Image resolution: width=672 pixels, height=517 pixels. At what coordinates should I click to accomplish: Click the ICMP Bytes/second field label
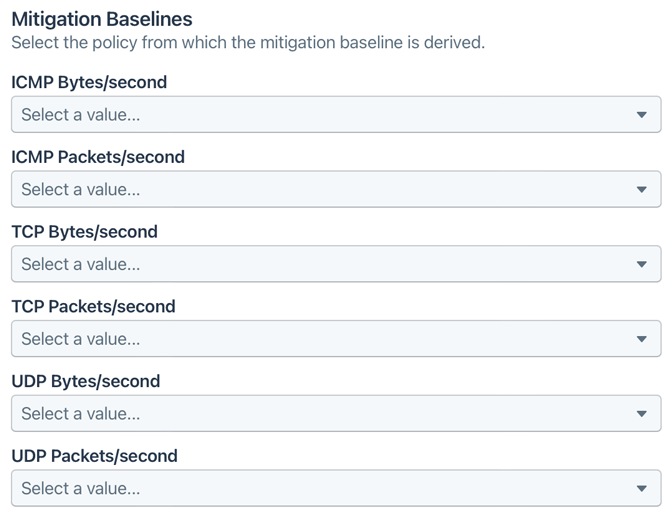click(x=89, y=82)
